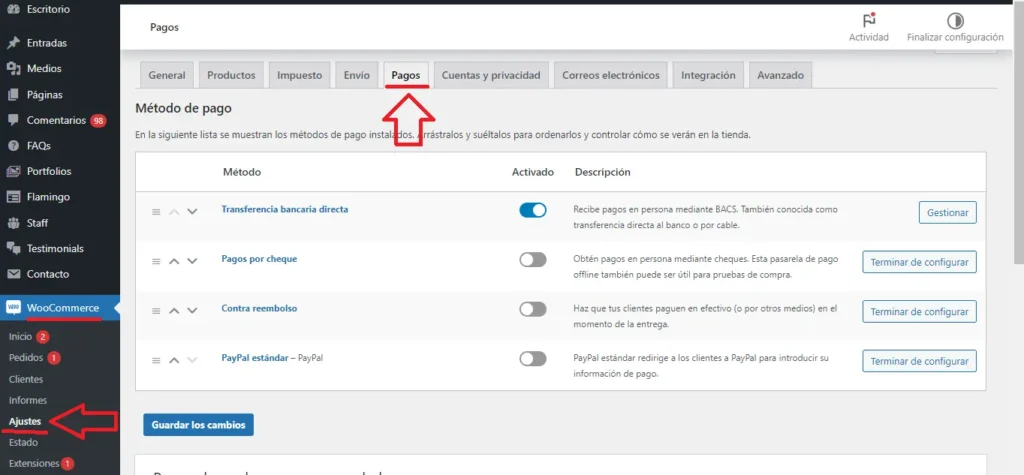
Task: Grab drag handle for Contra reembolso
Action: click(156, 310)
